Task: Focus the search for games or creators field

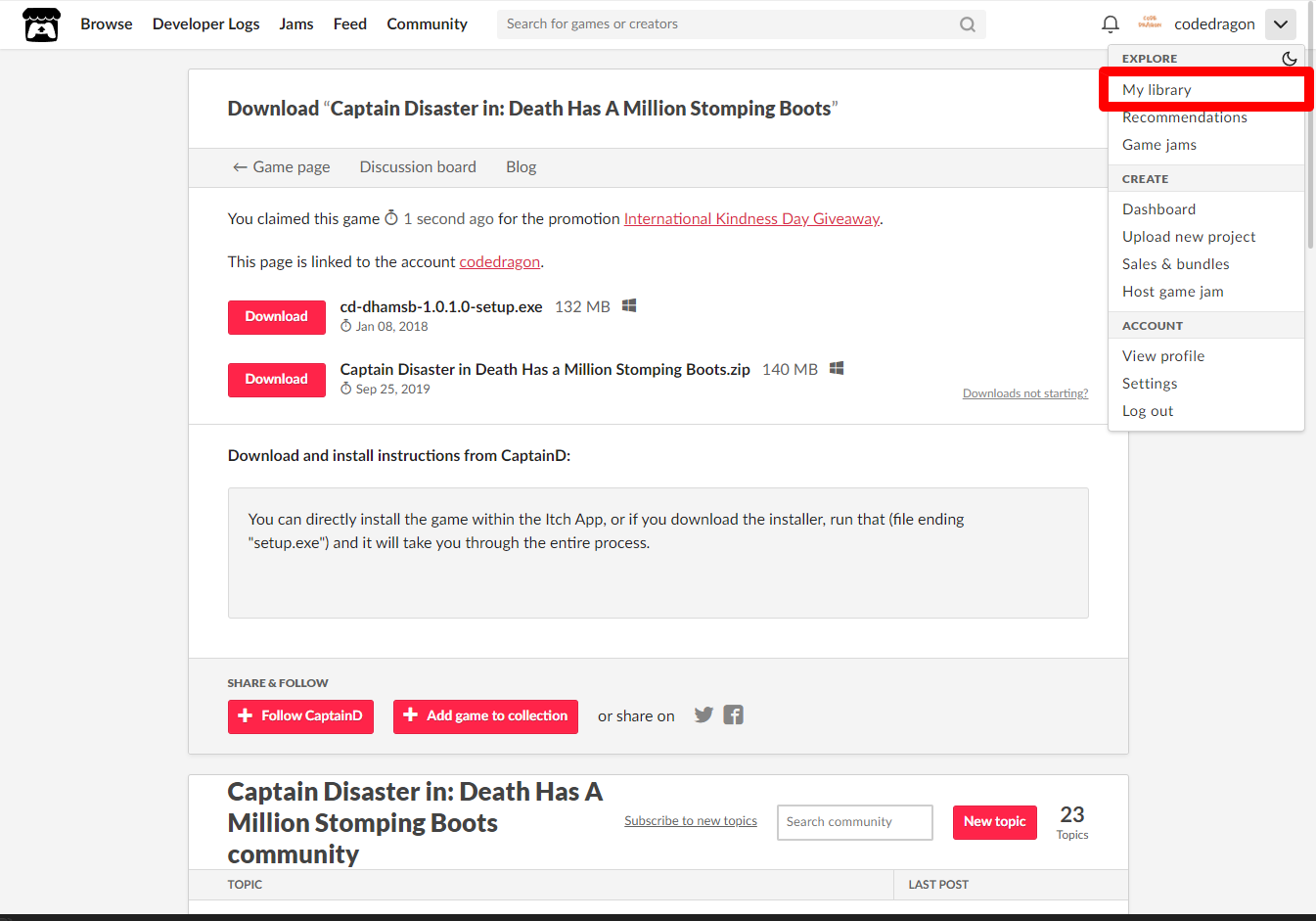Action: 742,24
